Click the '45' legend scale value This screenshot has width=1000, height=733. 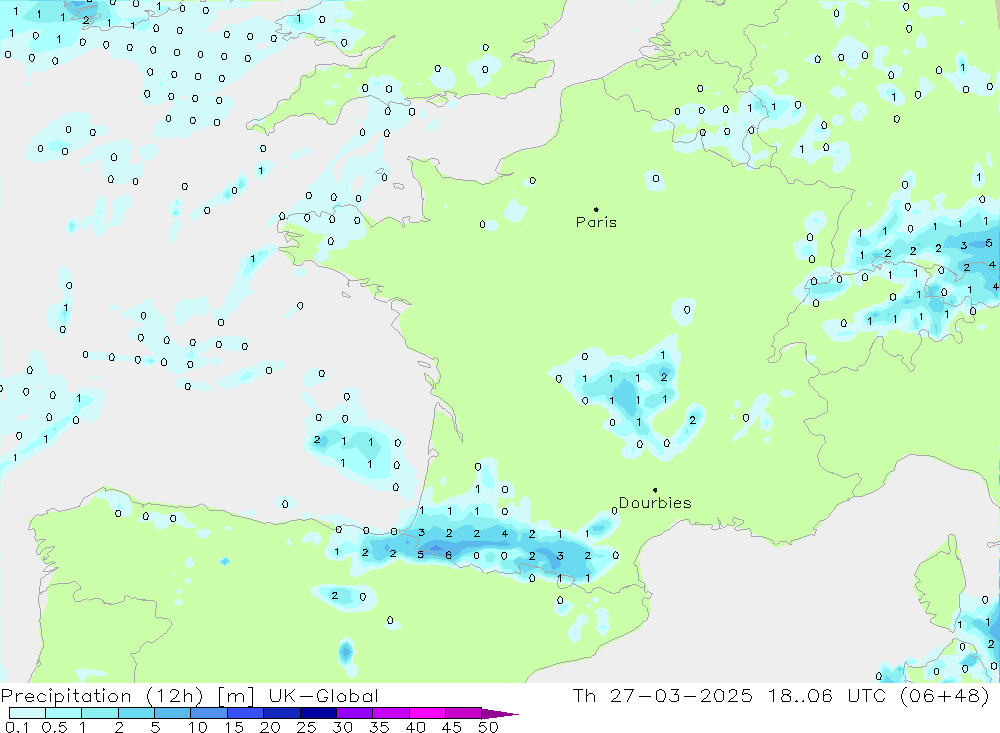coord(452,727)
